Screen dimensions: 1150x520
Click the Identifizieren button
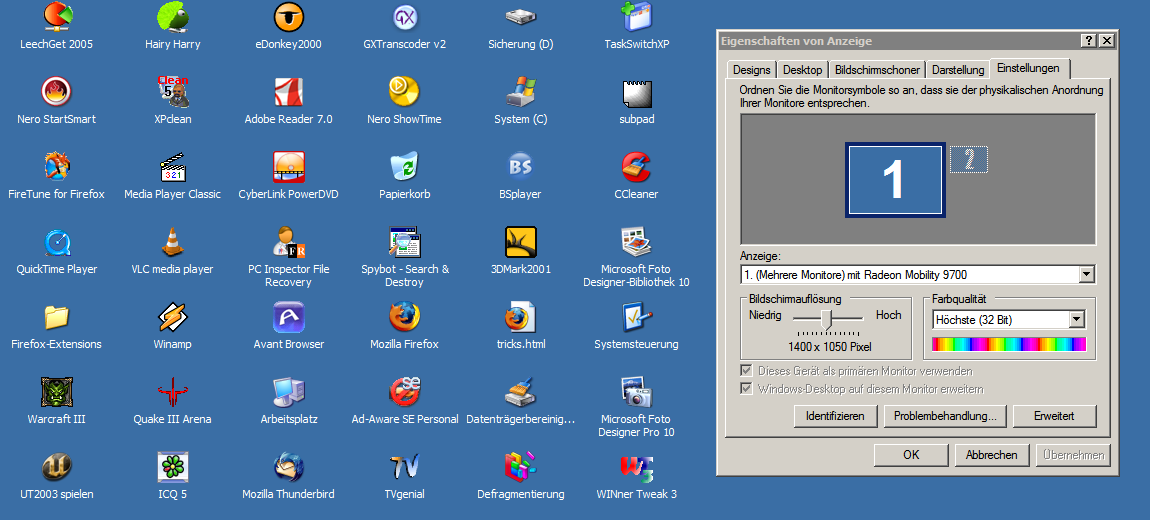pos(835,416)
